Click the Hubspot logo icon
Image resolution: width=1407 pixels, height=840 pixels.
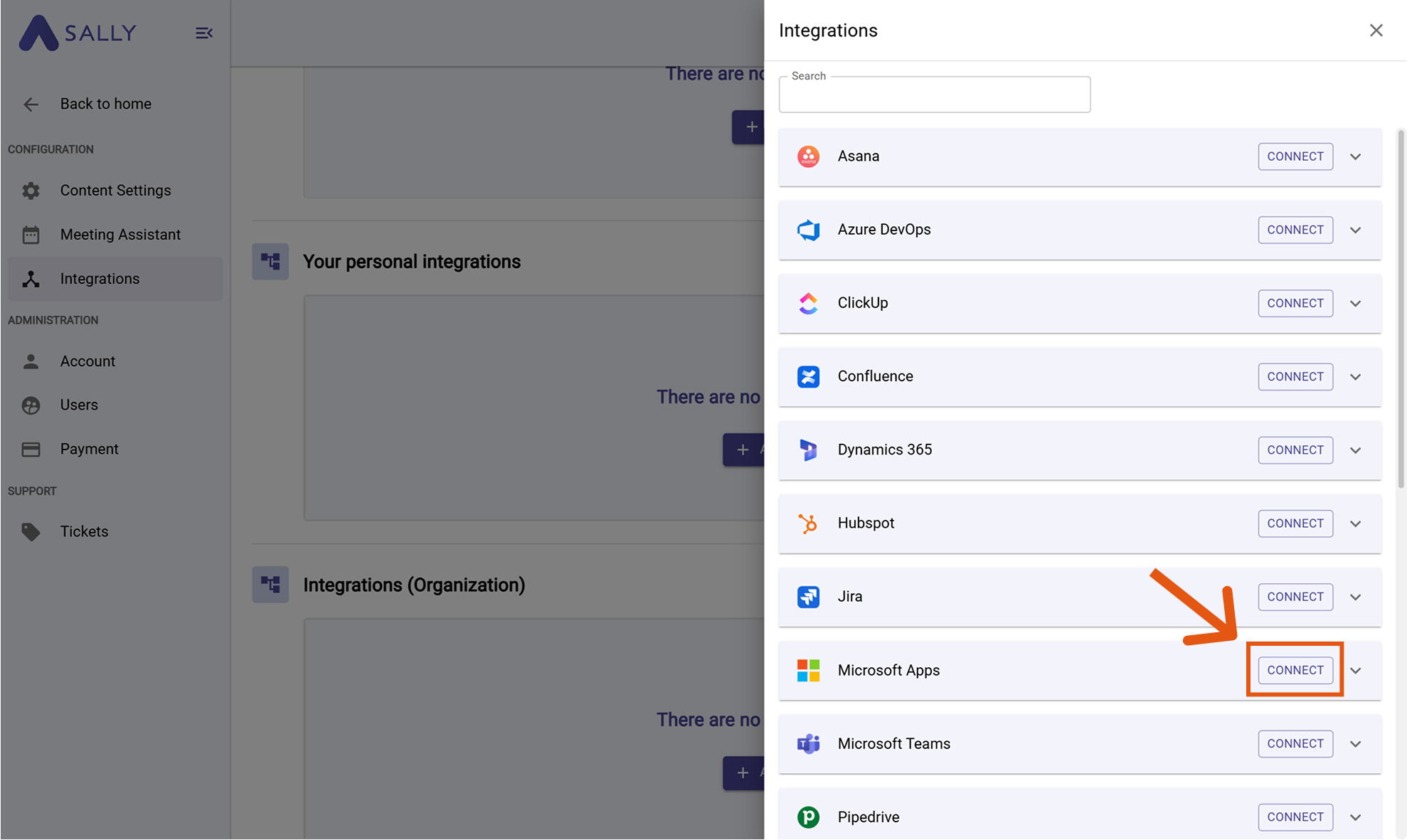(x=808, y=523)
